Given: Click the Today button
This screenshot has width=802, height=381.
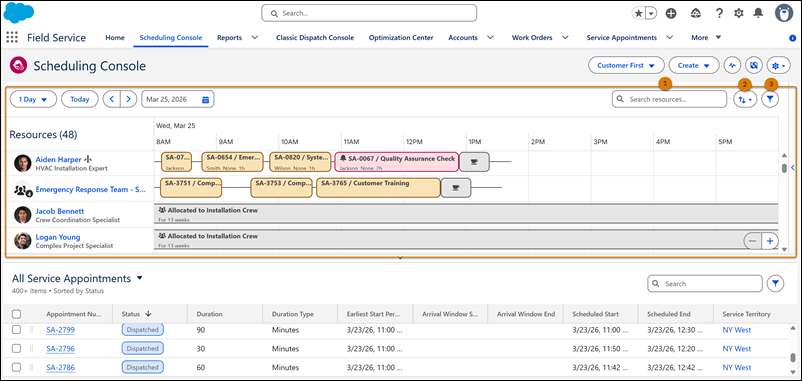Looking at the screenshot, I should click(x=80, y=99).
